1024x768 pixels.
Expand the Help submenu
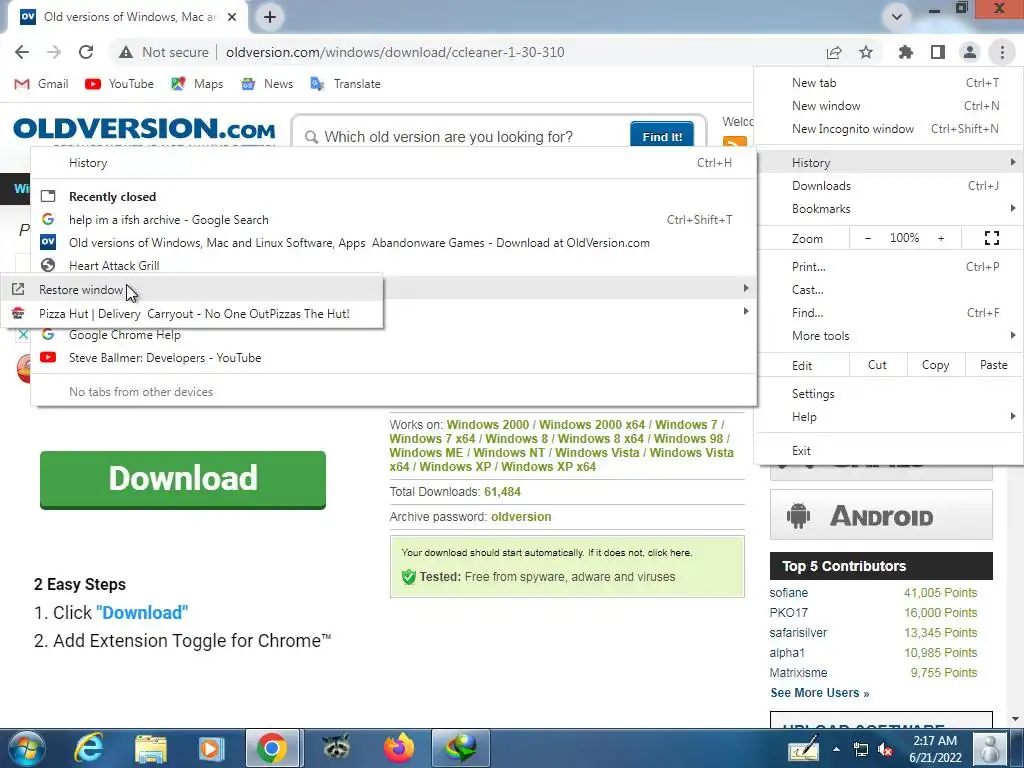[x=889, y=417]
